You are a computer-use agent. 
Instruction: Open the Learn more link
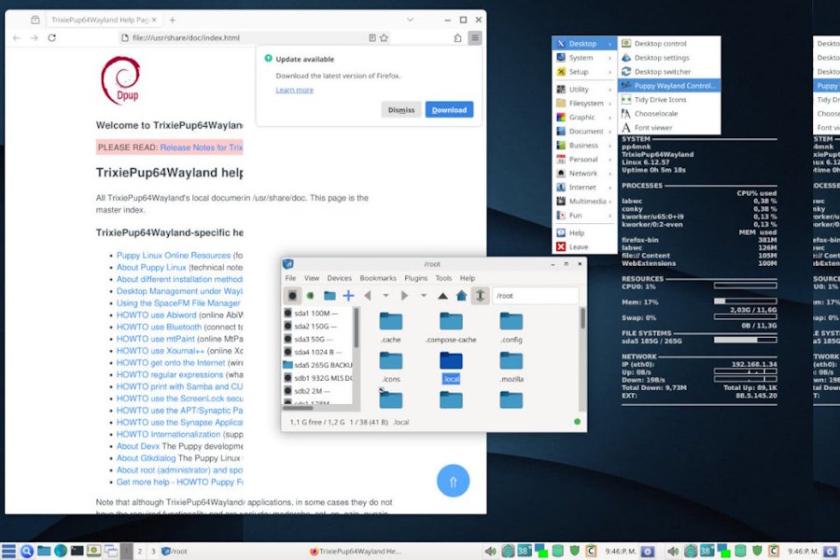(x=294, y=90)
